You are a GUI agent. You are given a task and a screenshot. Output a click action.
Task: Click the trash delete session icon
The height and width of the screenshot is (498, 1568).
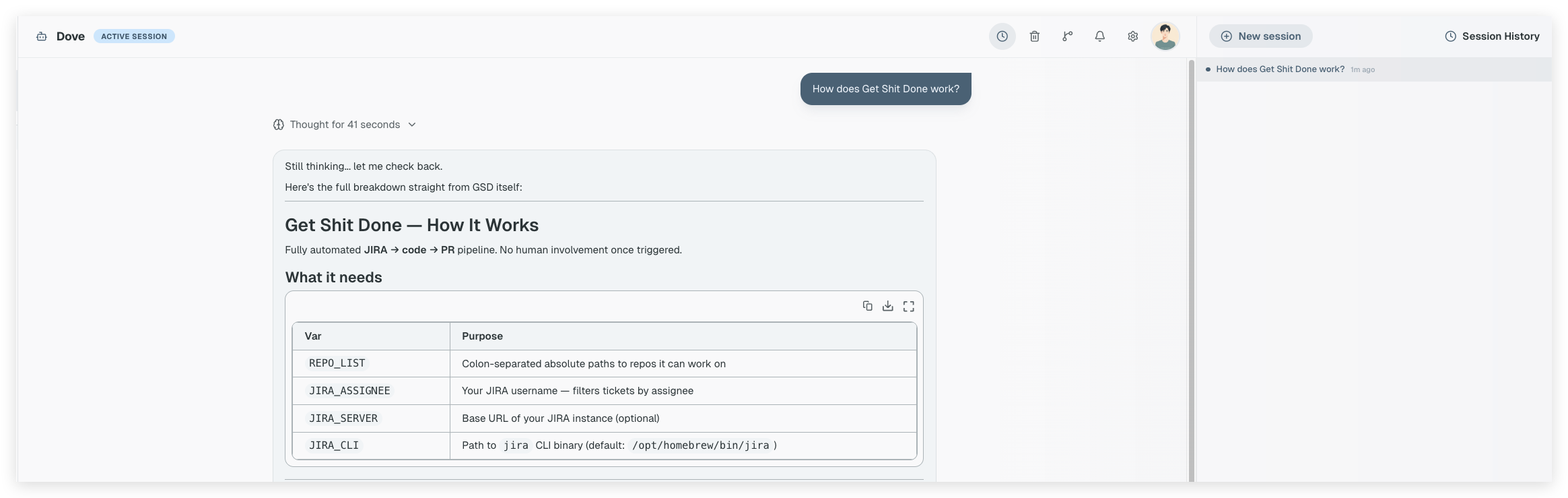click(x=1035, y=36)
